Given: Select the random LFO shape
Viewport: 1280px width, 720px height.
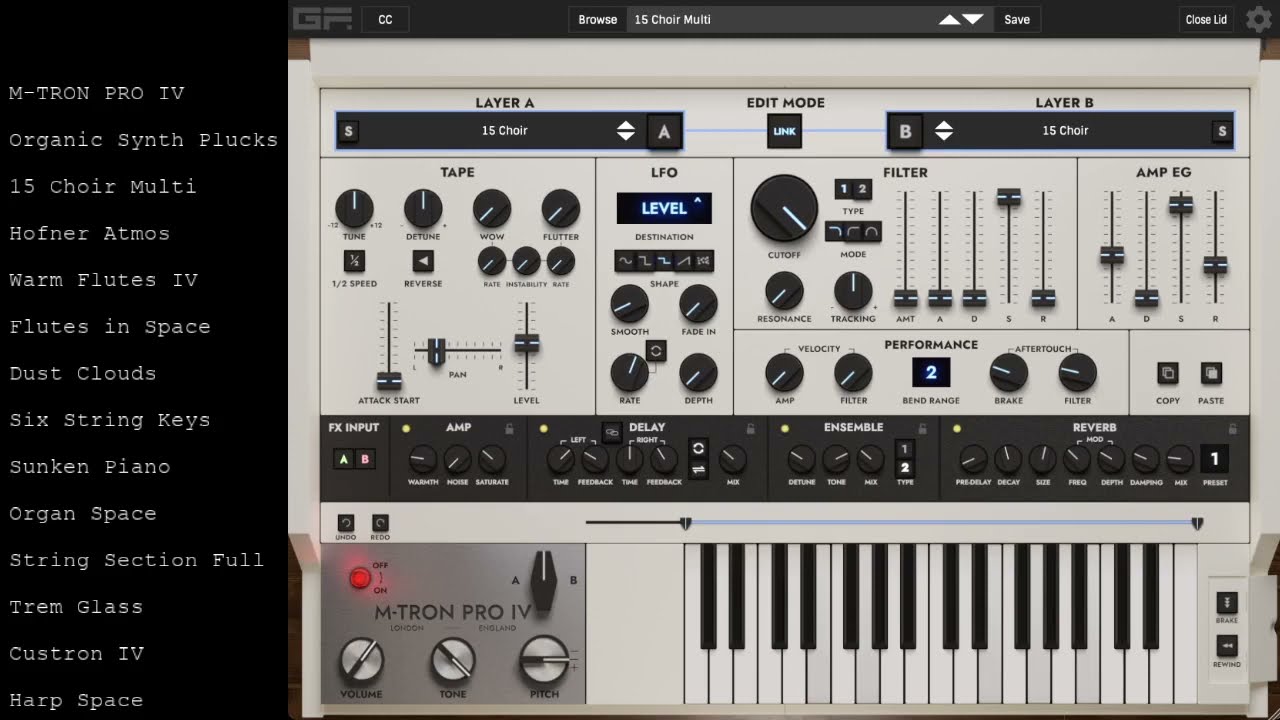Looking at the screenshot, I should tap(704, 261).
